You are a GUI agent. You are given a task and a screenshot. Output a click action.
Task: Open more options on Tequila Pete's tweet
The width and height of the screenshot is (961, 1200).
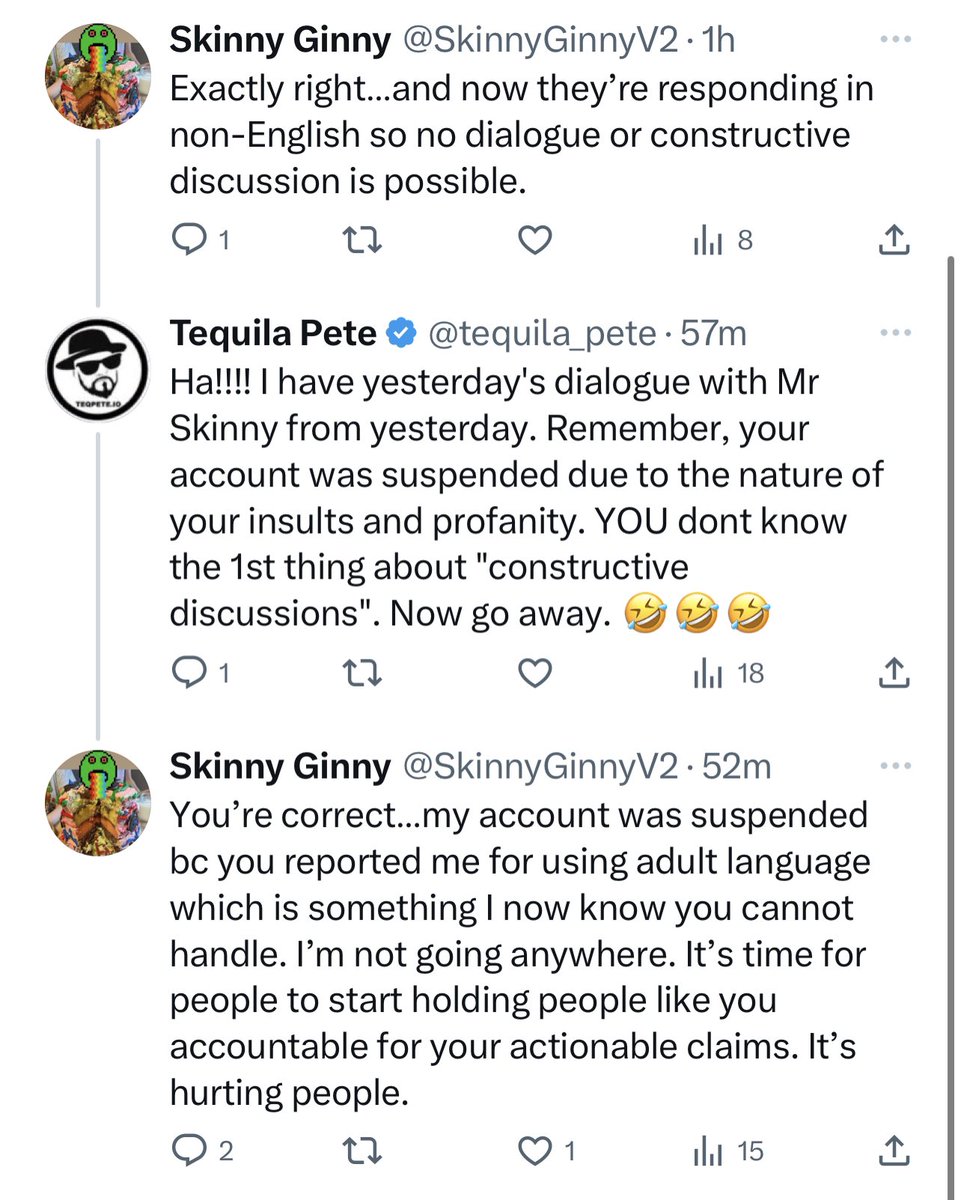point(894,333)
